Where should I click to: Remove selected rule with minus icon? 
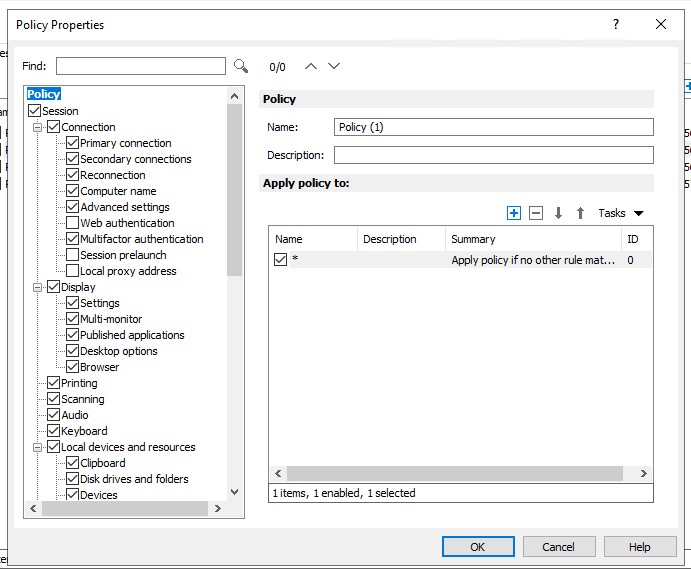pyautogui.click(x=536, y=213)
